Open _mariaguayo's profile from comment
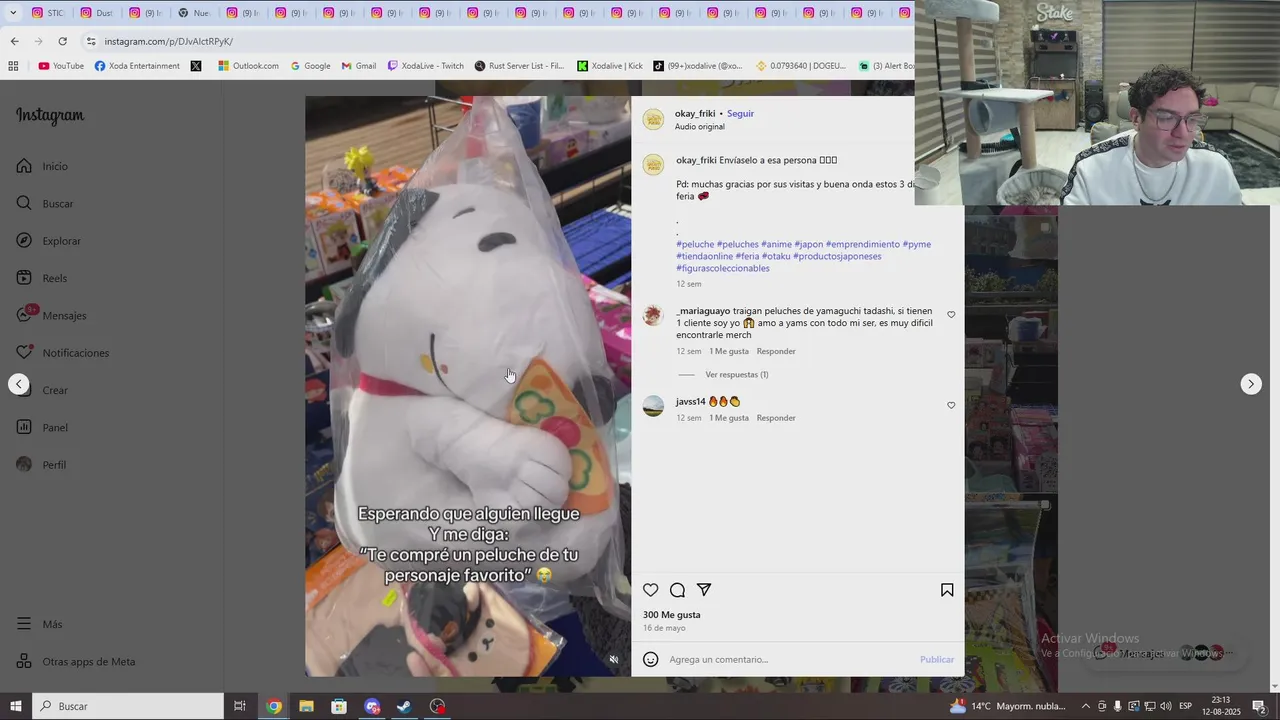This screenshot has height=720, width=1280. 703,311
